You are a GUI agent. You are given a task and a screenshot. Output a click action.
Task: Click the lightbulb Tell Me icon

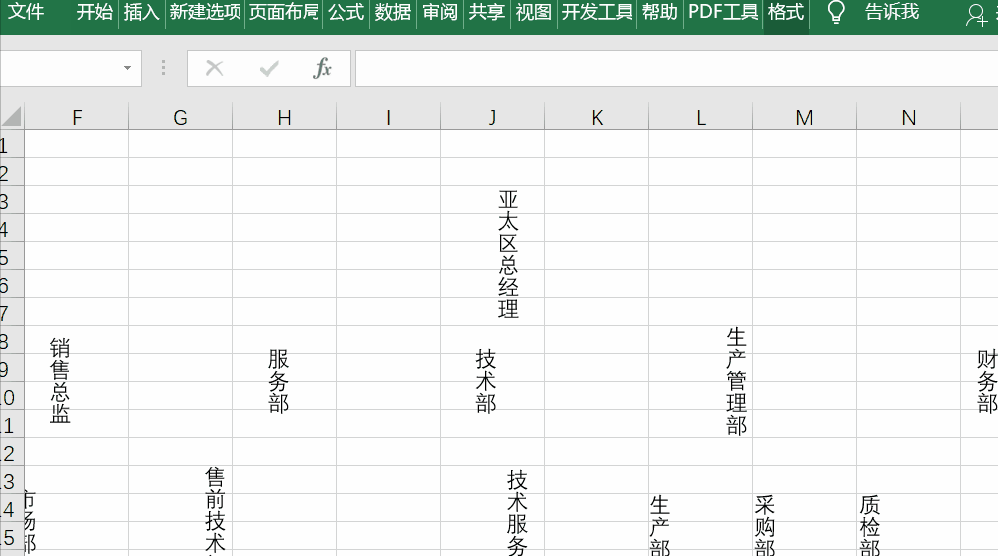coord(836,12)
